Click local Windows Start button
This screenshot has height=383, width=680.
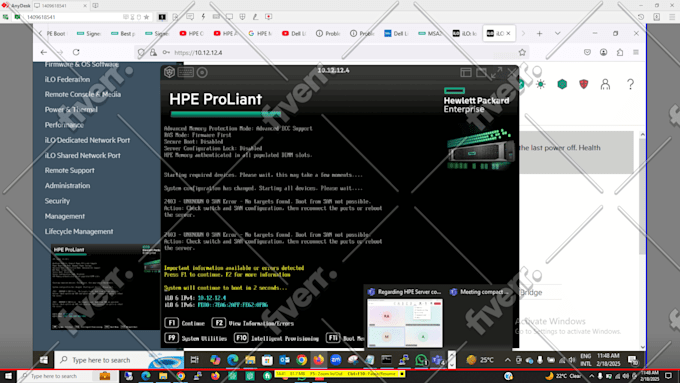pyautogui.click(x=8, y=376)
